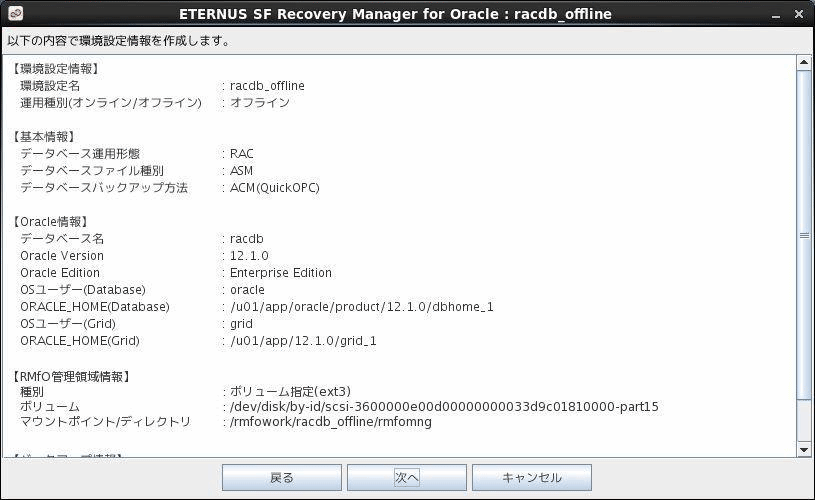Click the 戻る (Back) button
The height and width of the screenshot is (500, 815).
tap(282, 477)
